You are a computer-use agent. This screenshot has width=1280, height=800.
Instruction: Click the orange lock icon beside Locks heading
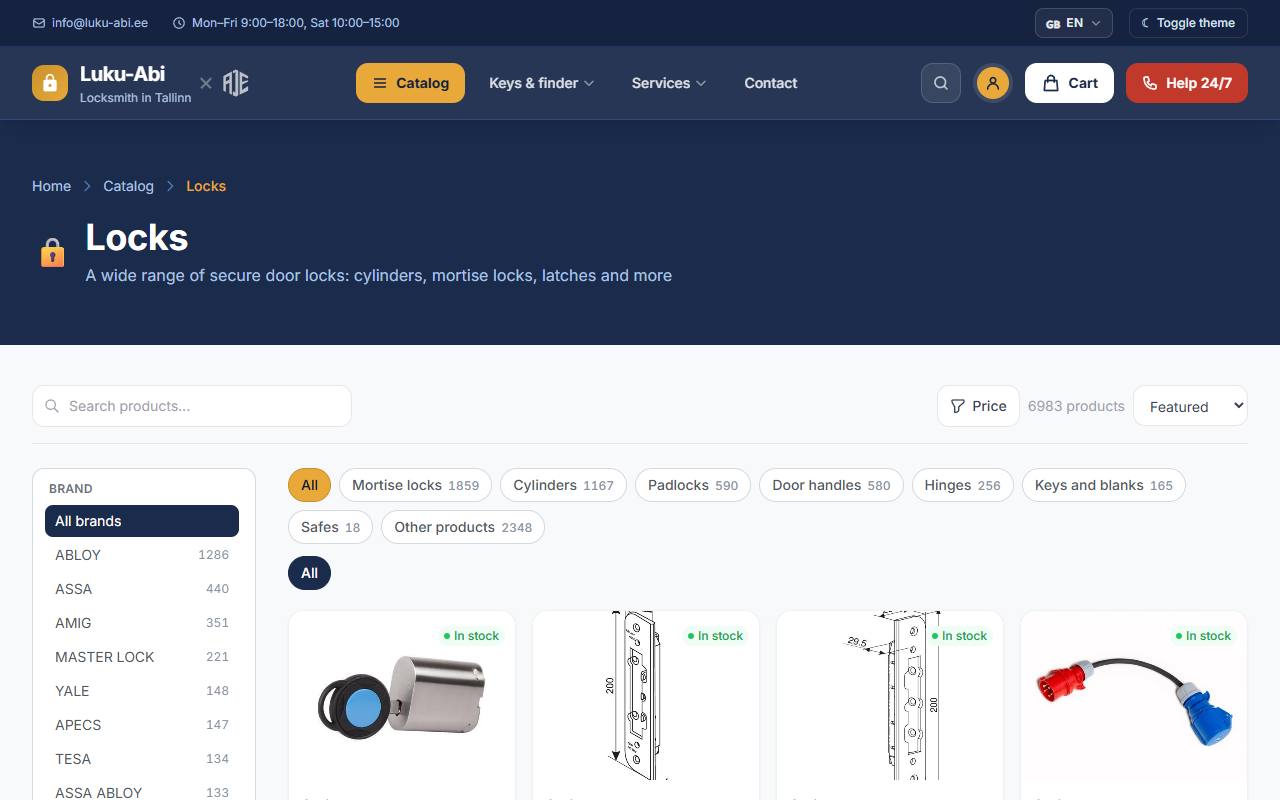[x=52, y=252]
